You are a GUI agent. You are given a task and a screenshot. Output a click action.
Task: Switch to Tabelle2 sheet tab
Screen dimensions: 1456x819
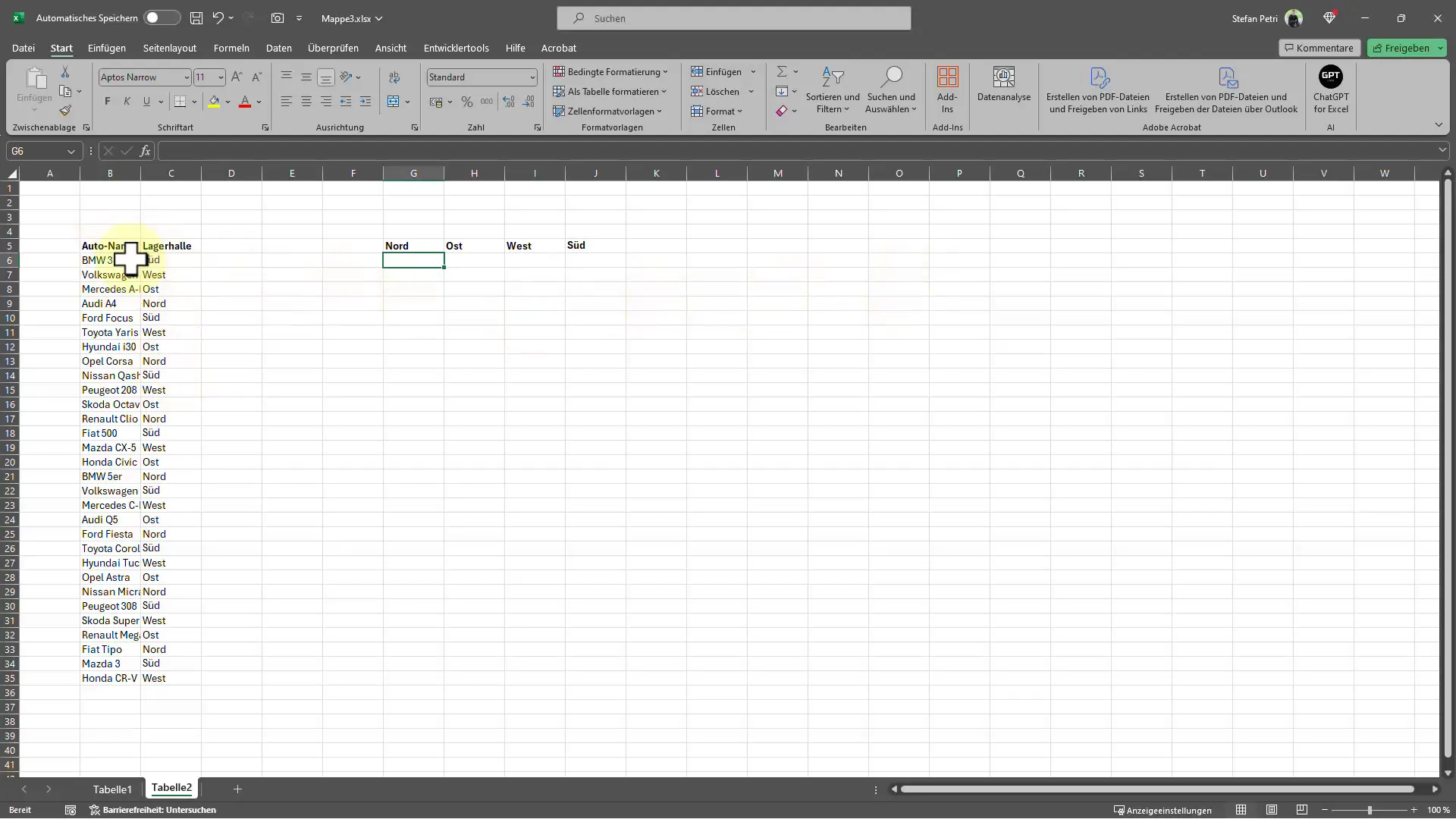point(172,789)
